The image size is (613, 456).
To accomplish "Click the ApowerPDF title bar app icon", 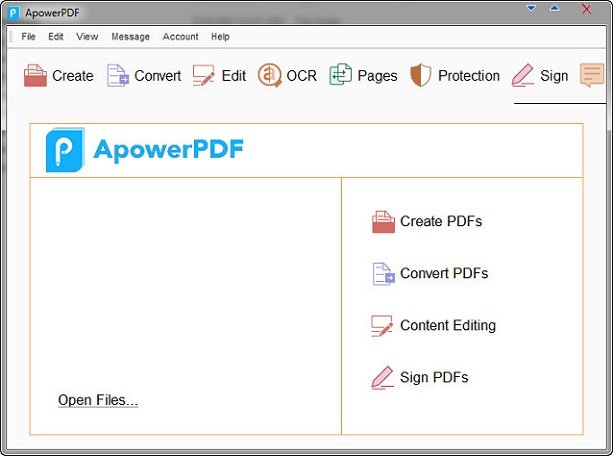I will tap(14, 13).
